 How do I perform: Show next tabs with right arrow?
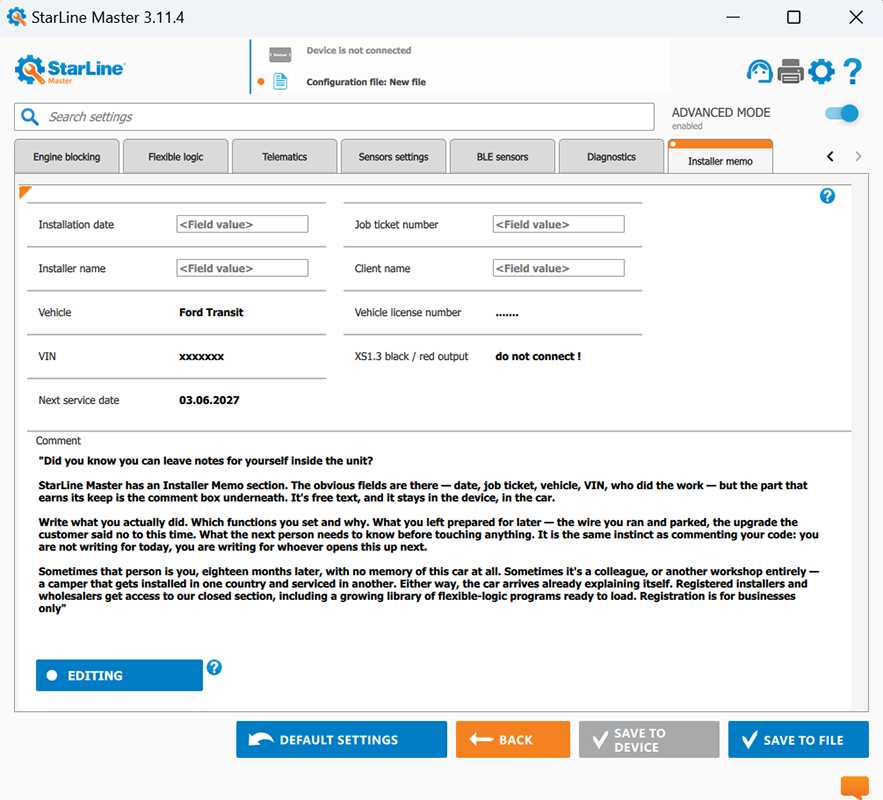coord(858,157)
